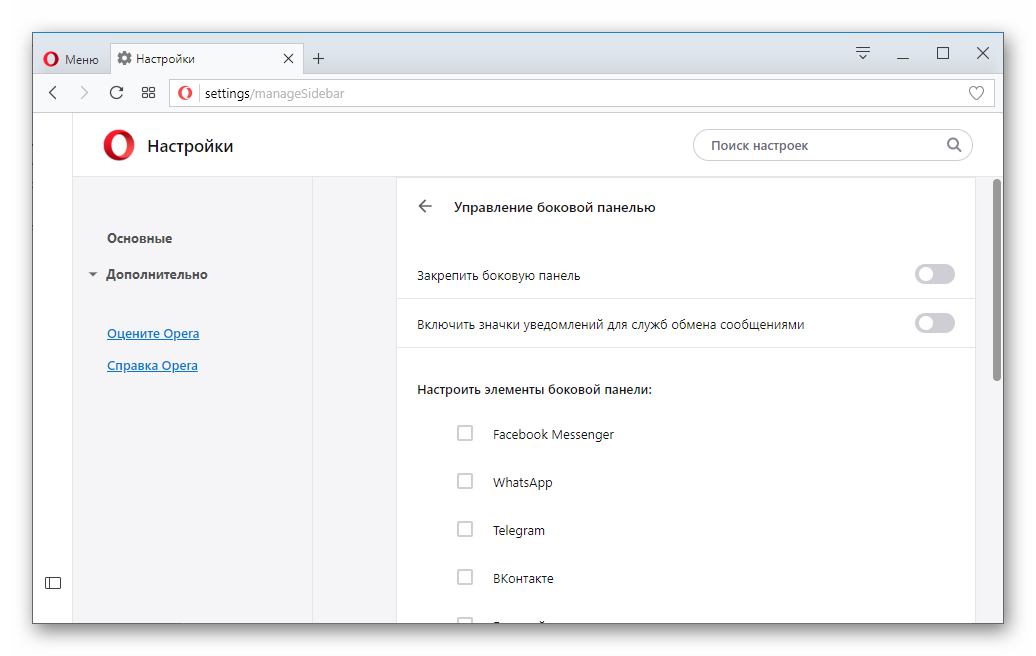Click the settings page vertical scrollbar
Viewport: 1036px width, 656px height.
997,280
